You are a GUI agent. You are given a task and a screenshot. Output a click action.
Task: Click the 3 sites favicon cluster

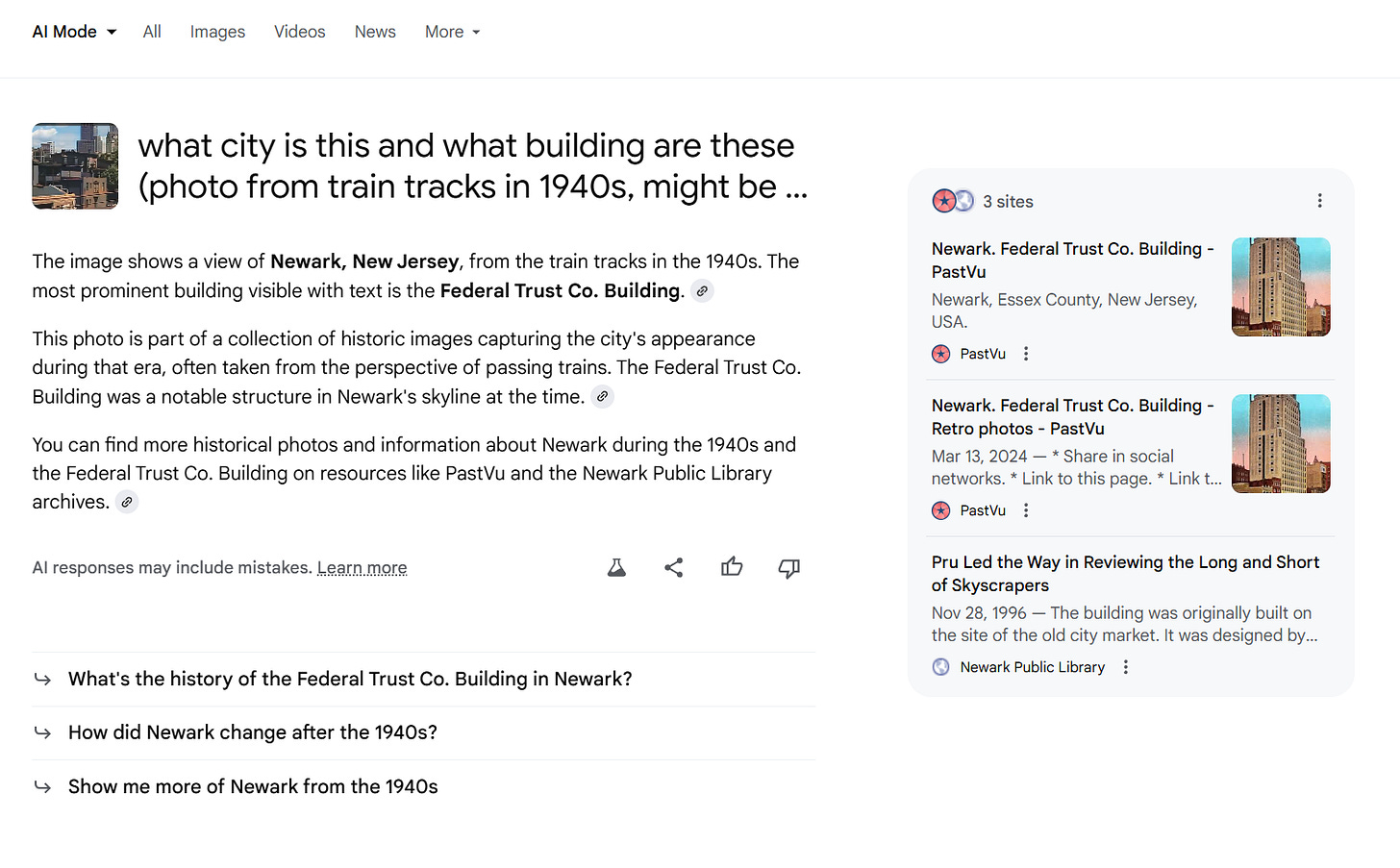point(953,201)
